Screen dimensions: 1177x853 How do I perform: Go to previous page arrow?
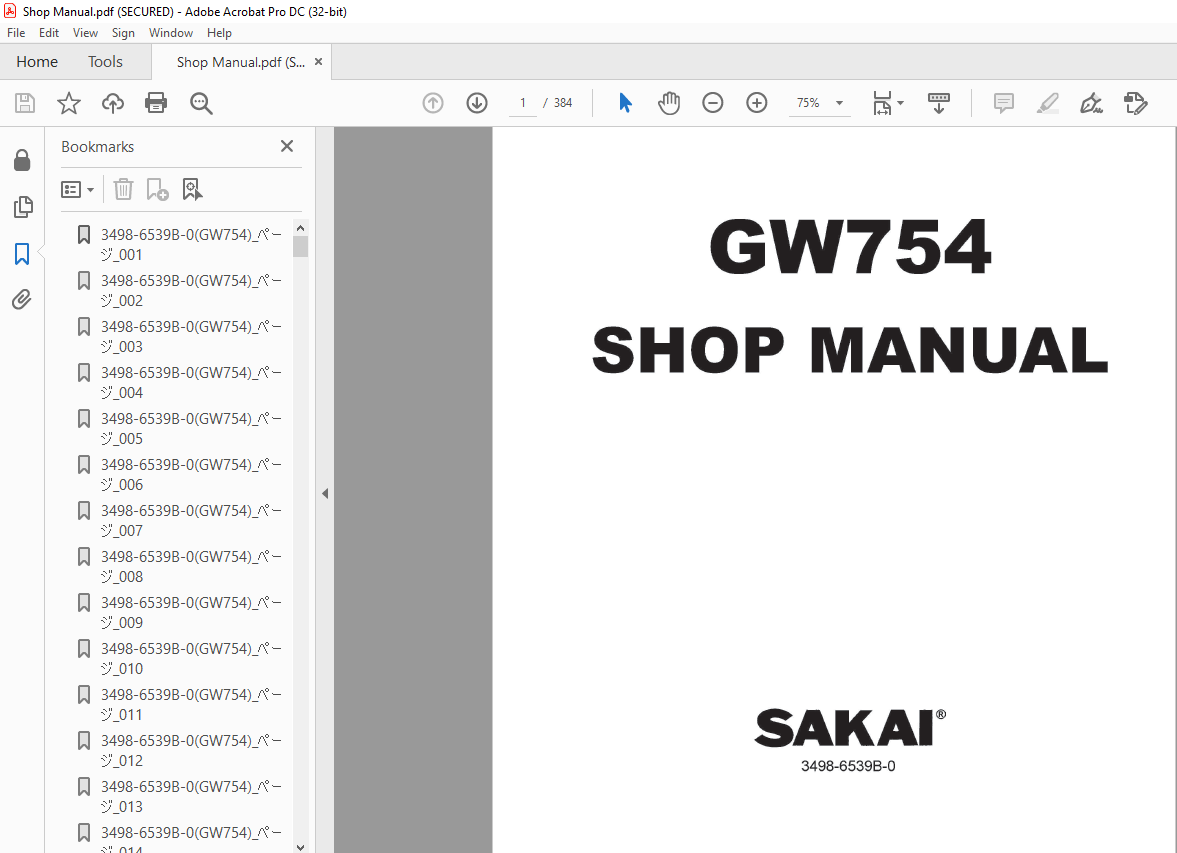point(433,103)
